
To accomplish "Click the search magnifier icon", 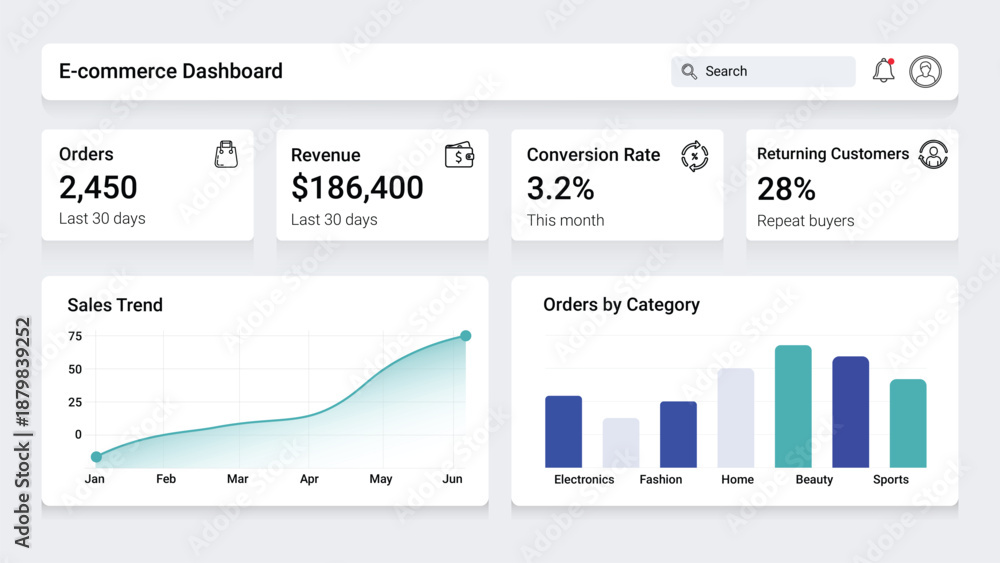I will tap(689, 71).
